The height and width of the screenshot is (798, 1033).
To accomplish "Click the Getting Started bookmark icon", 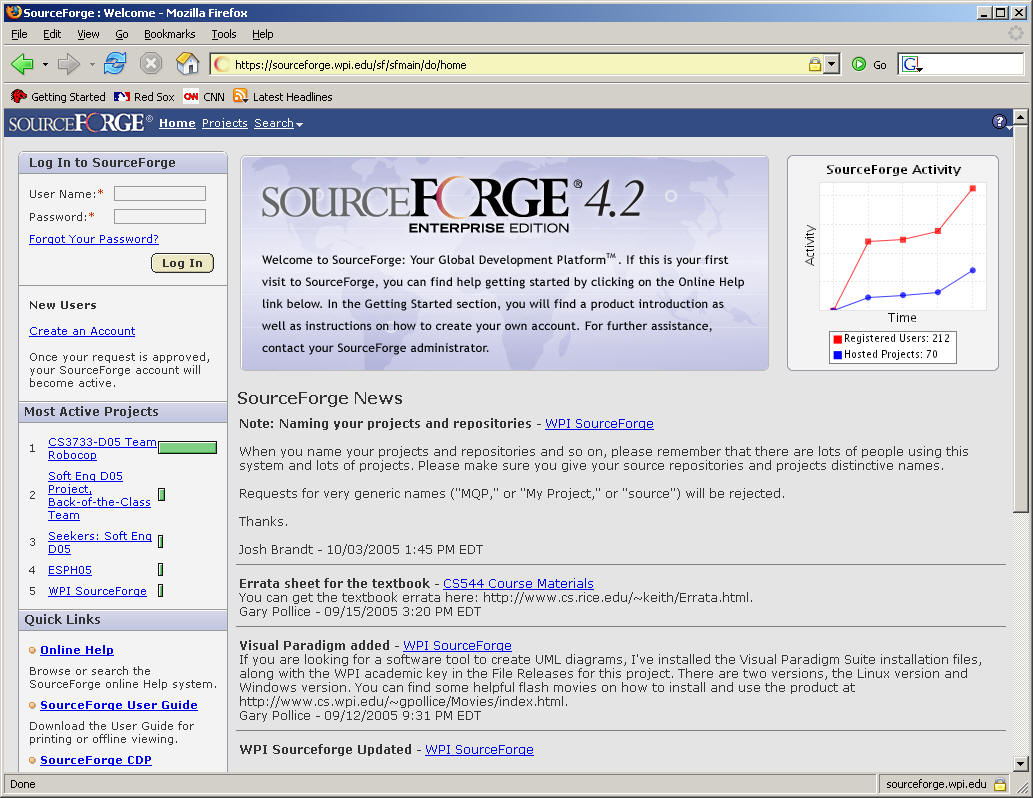I will click(18, 96).
